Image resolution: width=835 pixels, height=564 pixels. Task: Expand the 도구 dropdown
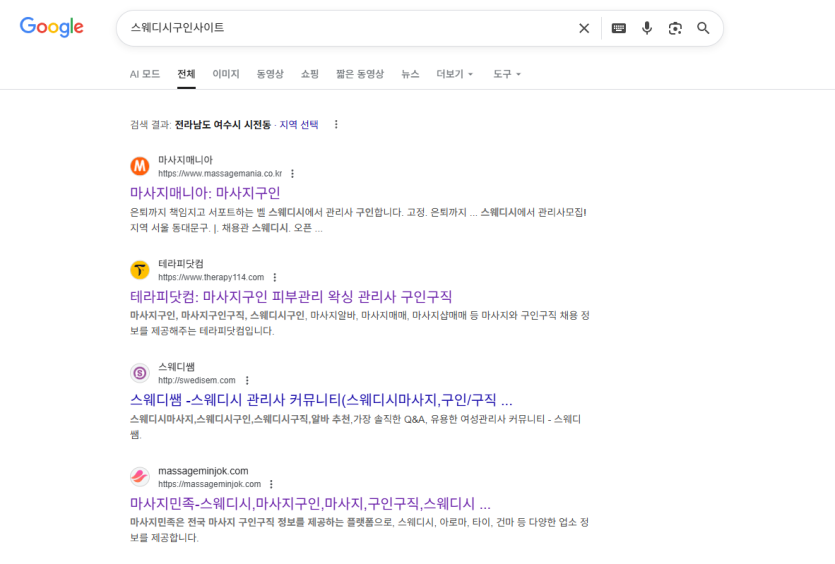507,74
